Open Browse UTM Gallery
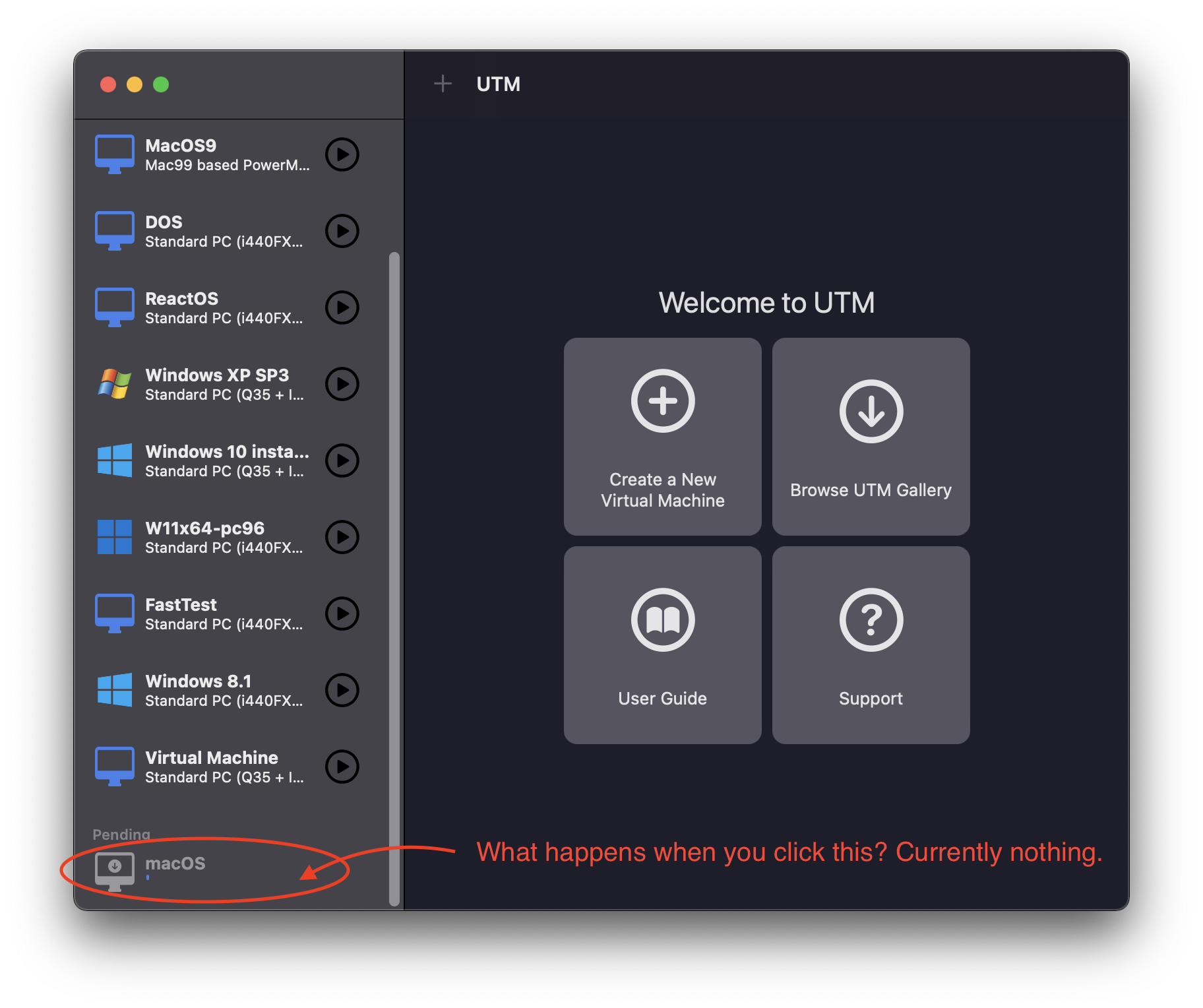Image resolution: width=1203 pixels, height=1008 pixels. 871,437
